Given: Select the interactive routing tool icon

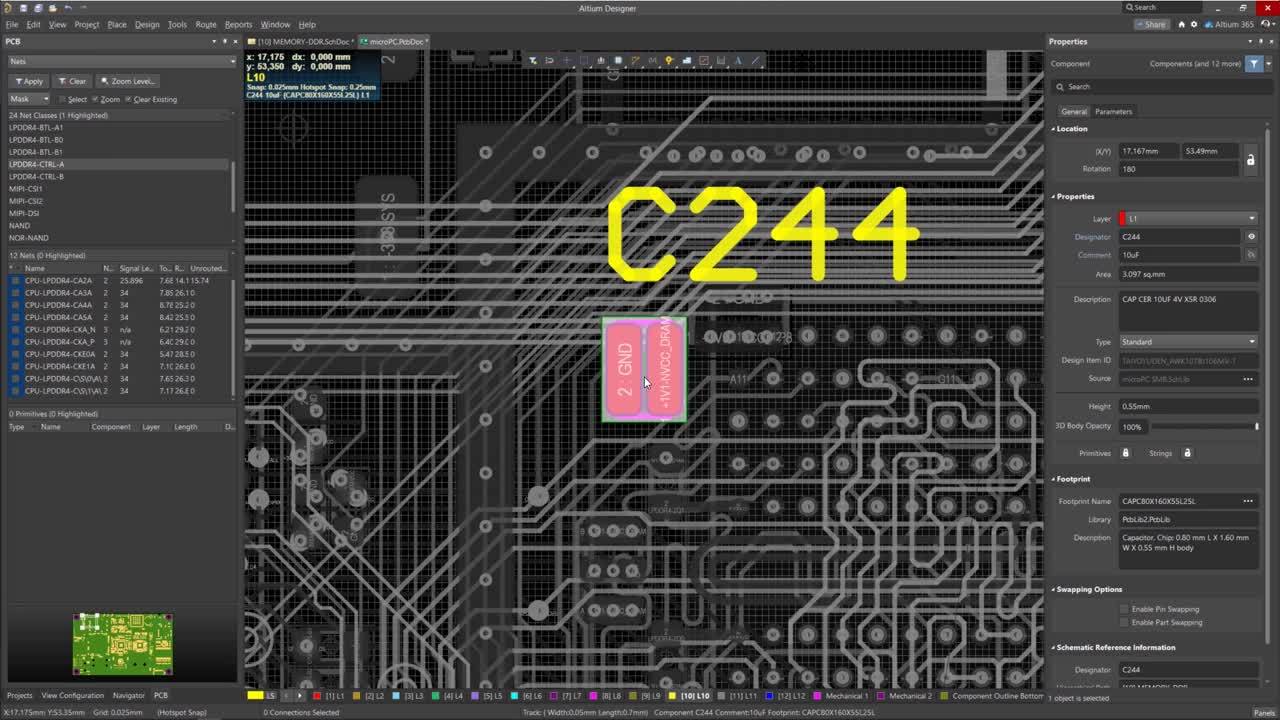Looking at the screenshot, I should [635, 60].
